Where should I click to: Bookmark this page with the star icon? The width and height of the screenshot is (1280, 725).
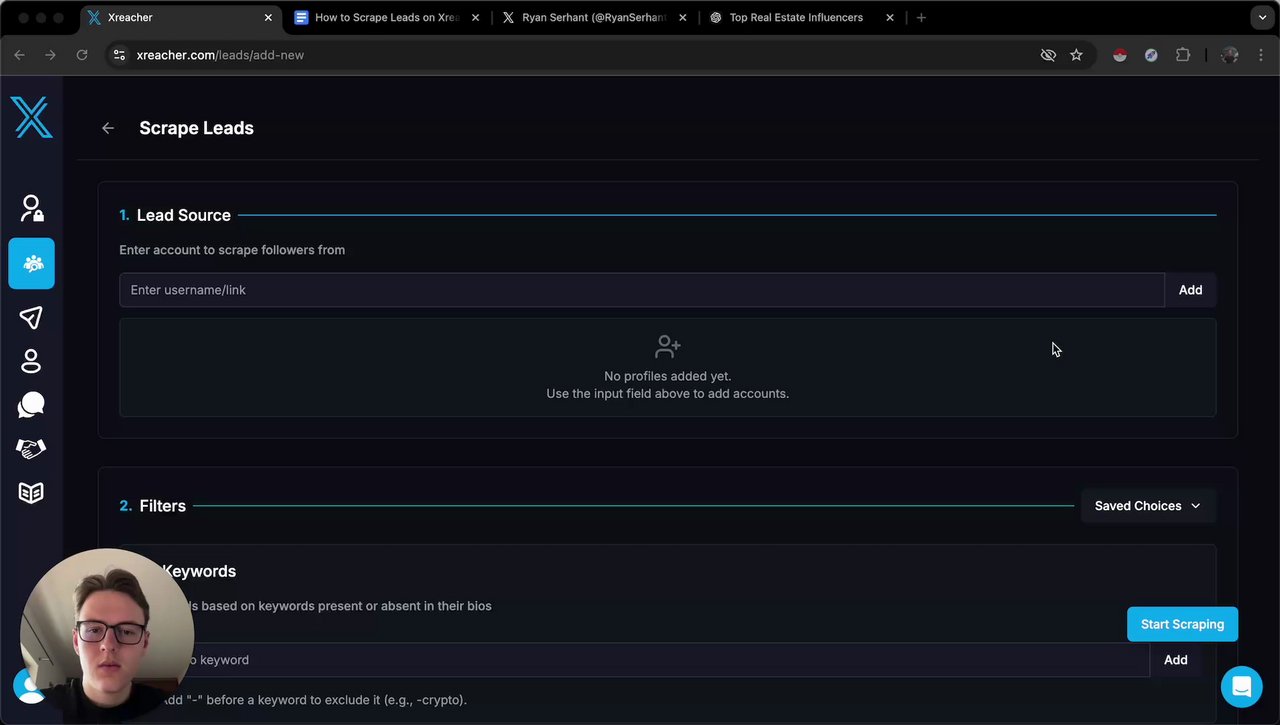[1076, 55]
